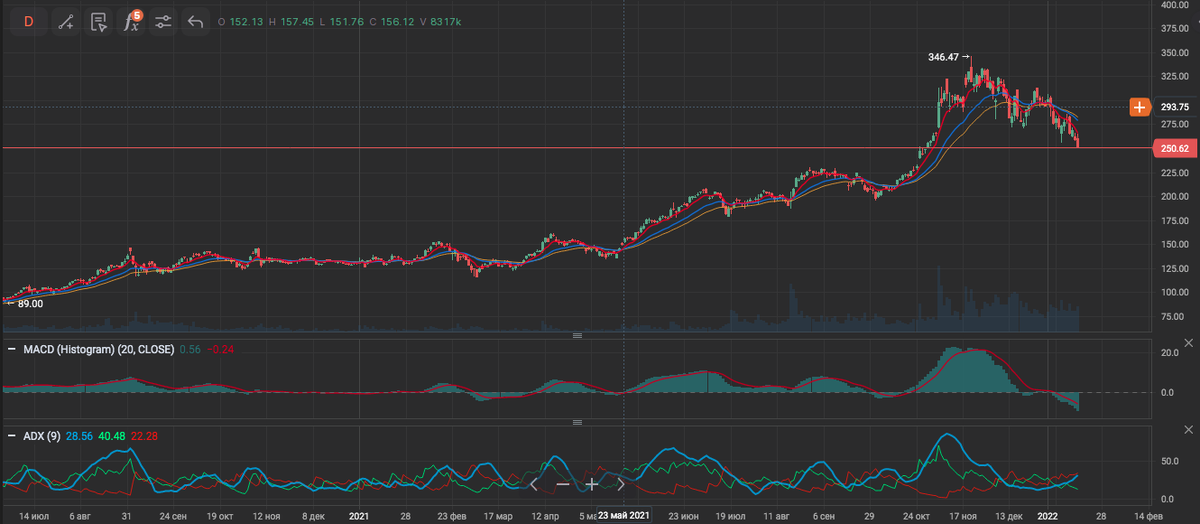1200x524 pixels.
Task: Select the line drawing tool
Action: pos(65,21)
